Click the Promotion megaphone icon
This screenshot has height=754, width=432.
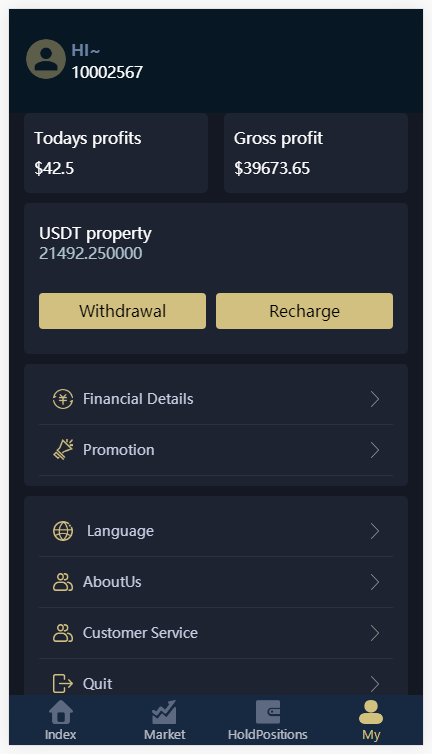[x=63, y=450]
